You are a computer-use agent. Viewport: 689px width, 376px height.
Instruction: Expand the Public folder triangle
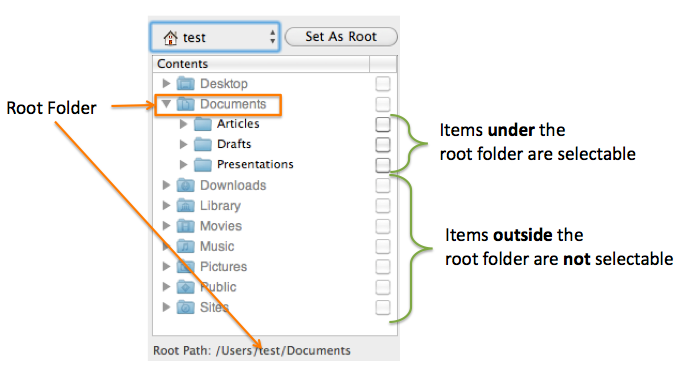coord(166,287)
